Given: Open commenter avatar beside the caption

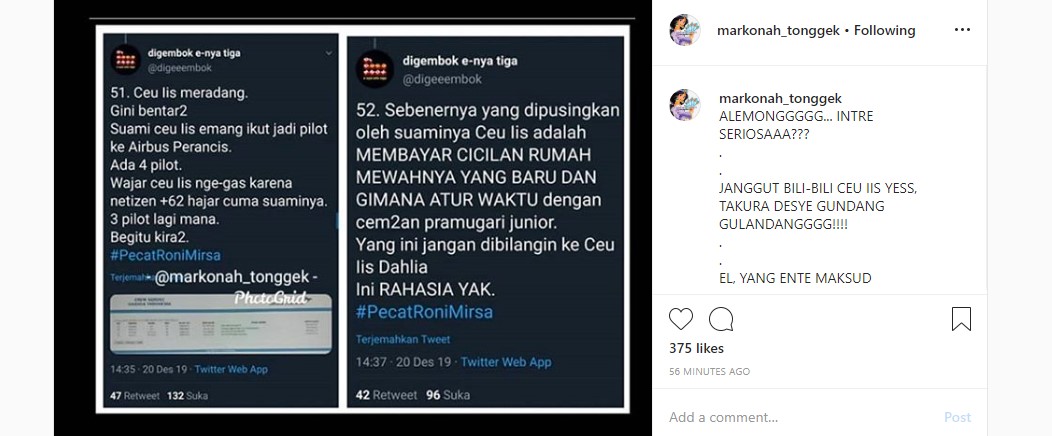Looking at the screenshot, I should pyautogui.click(x=685, y=105).
